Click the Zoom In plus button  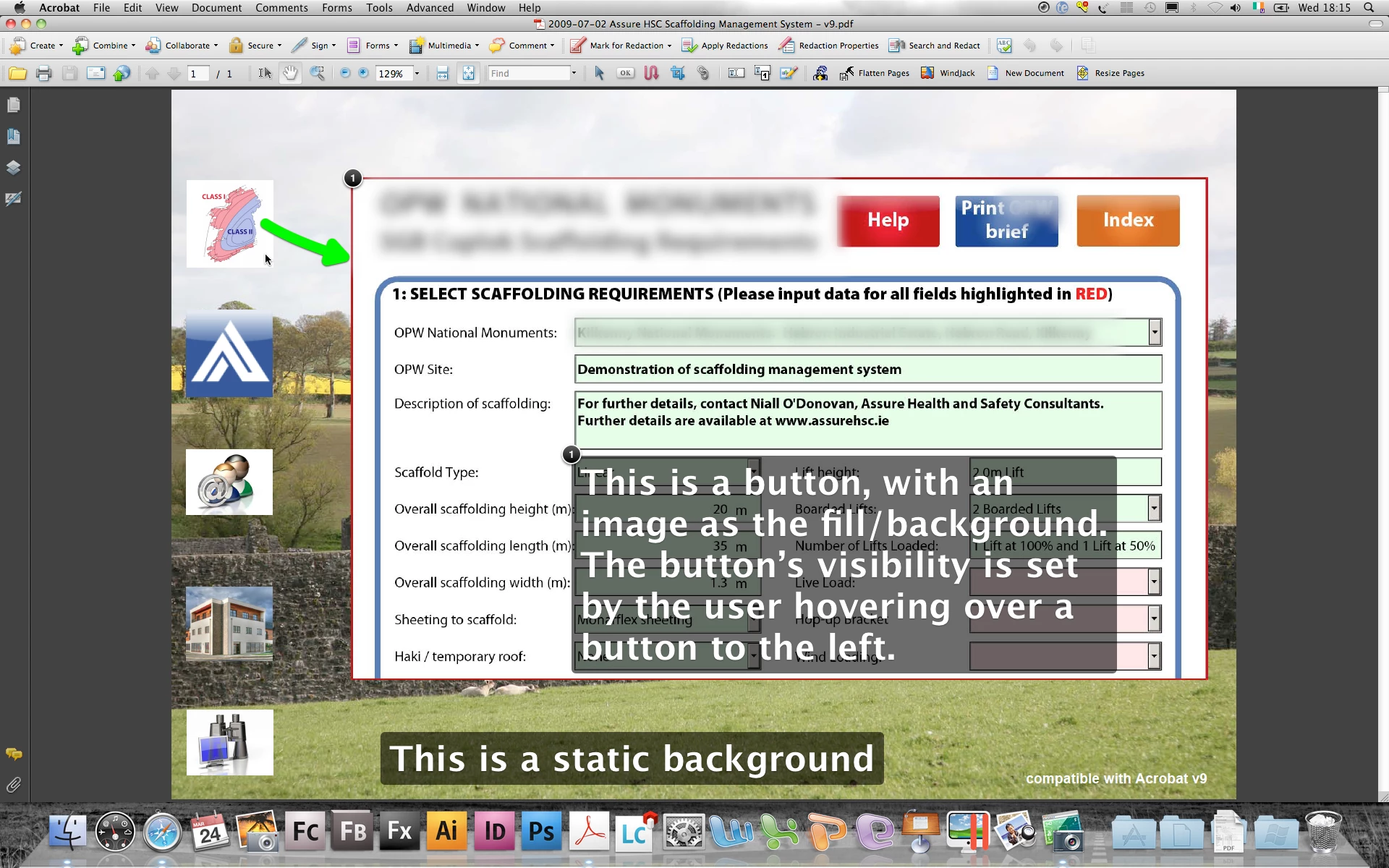click(363, 73)
